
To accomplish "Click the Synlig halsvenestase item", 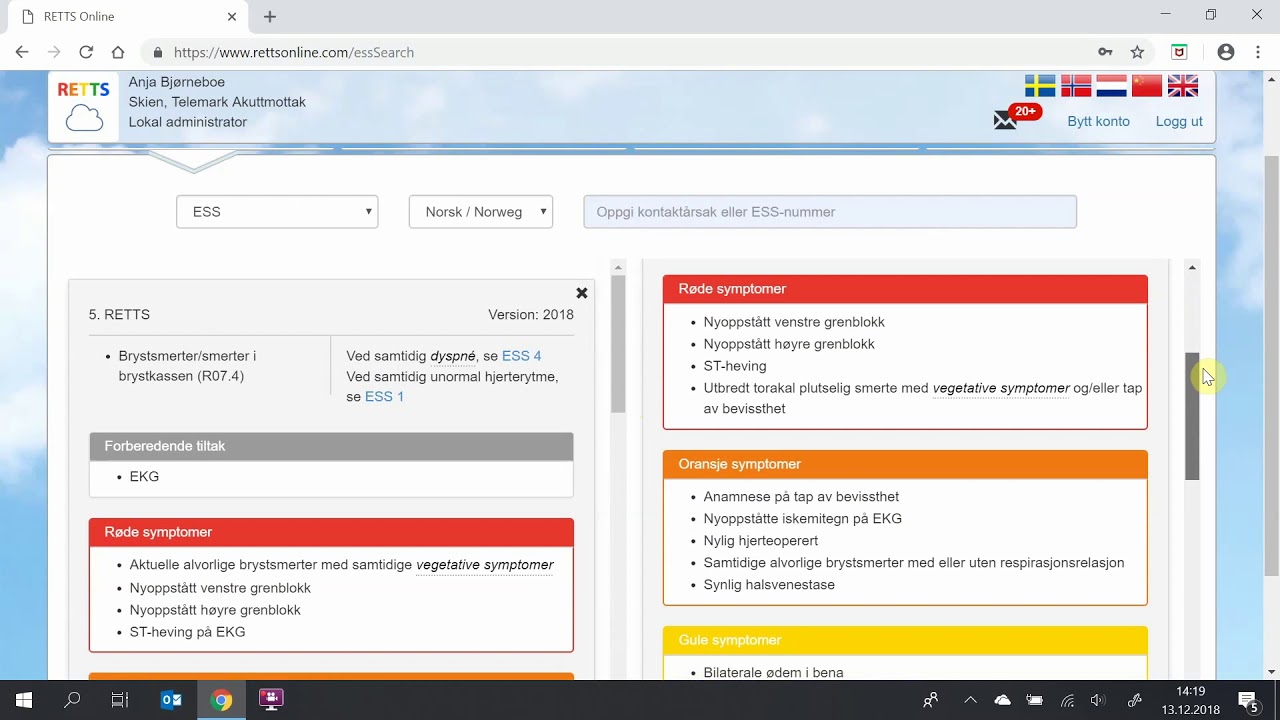I will [769, 585].
